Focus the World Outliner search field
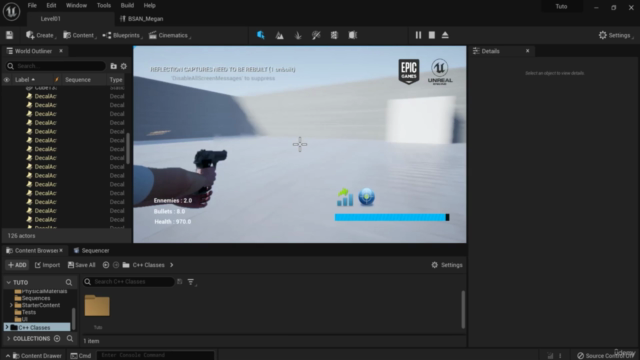 55,66
